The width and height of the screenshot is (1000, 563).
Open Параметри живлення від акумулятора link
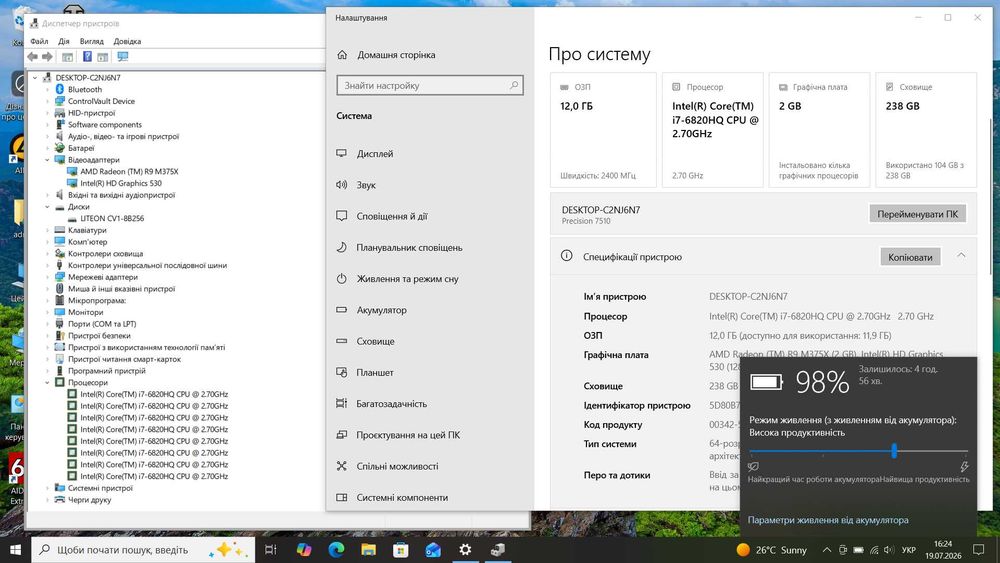pos(828,520)
